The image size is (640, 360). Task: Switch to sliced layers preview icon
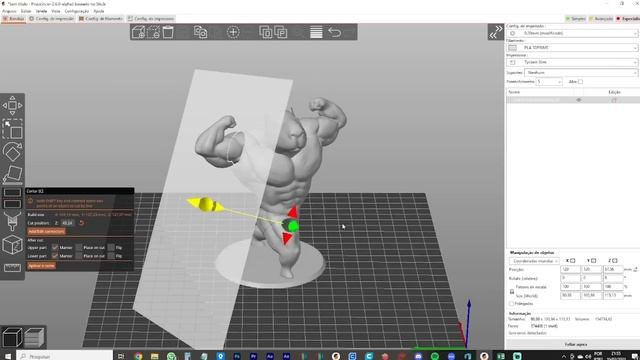click(x=34, y=338)
